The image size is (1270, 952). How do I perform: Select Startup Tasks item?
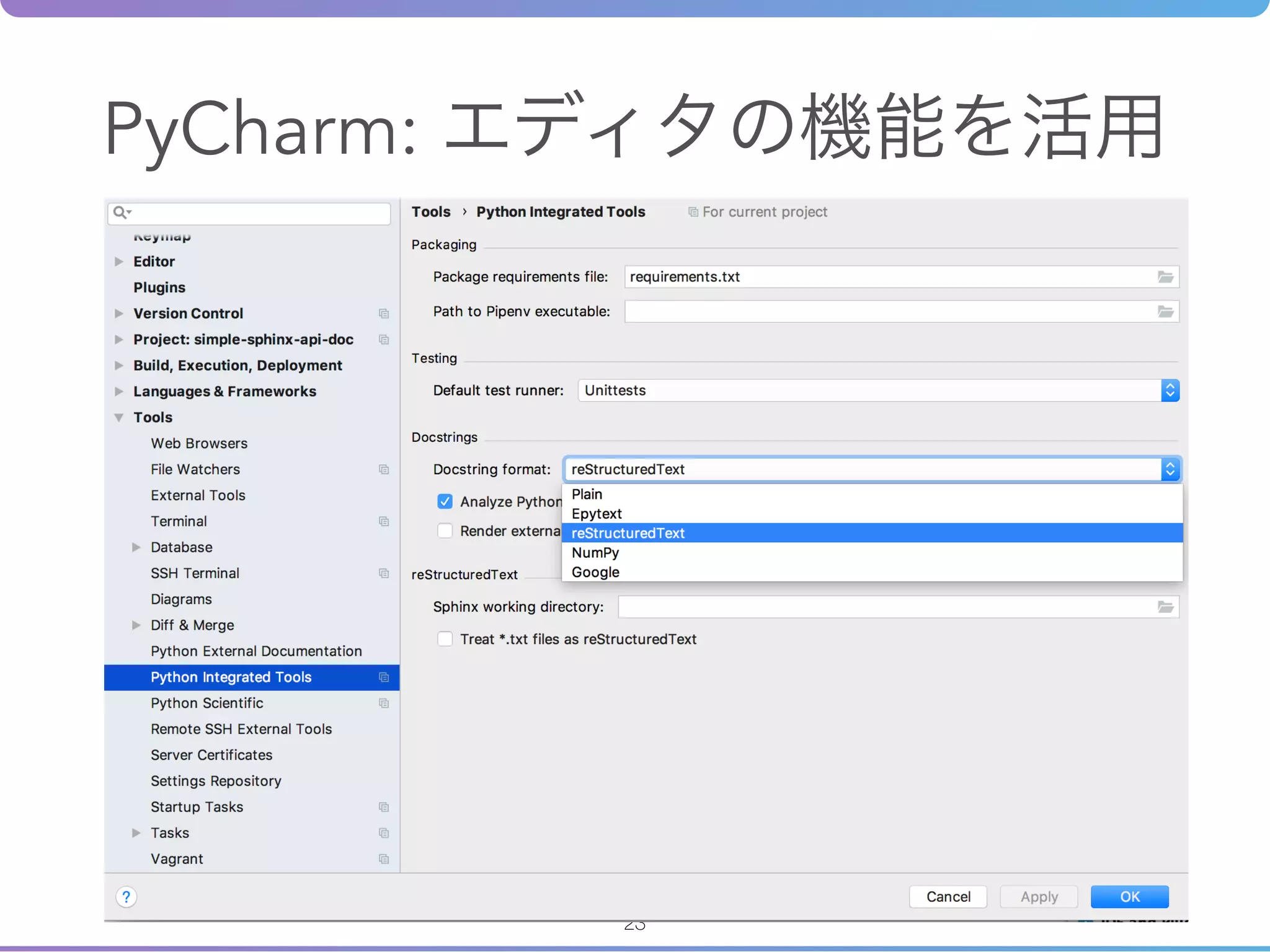pyautogui.click(x=197, y=808)
